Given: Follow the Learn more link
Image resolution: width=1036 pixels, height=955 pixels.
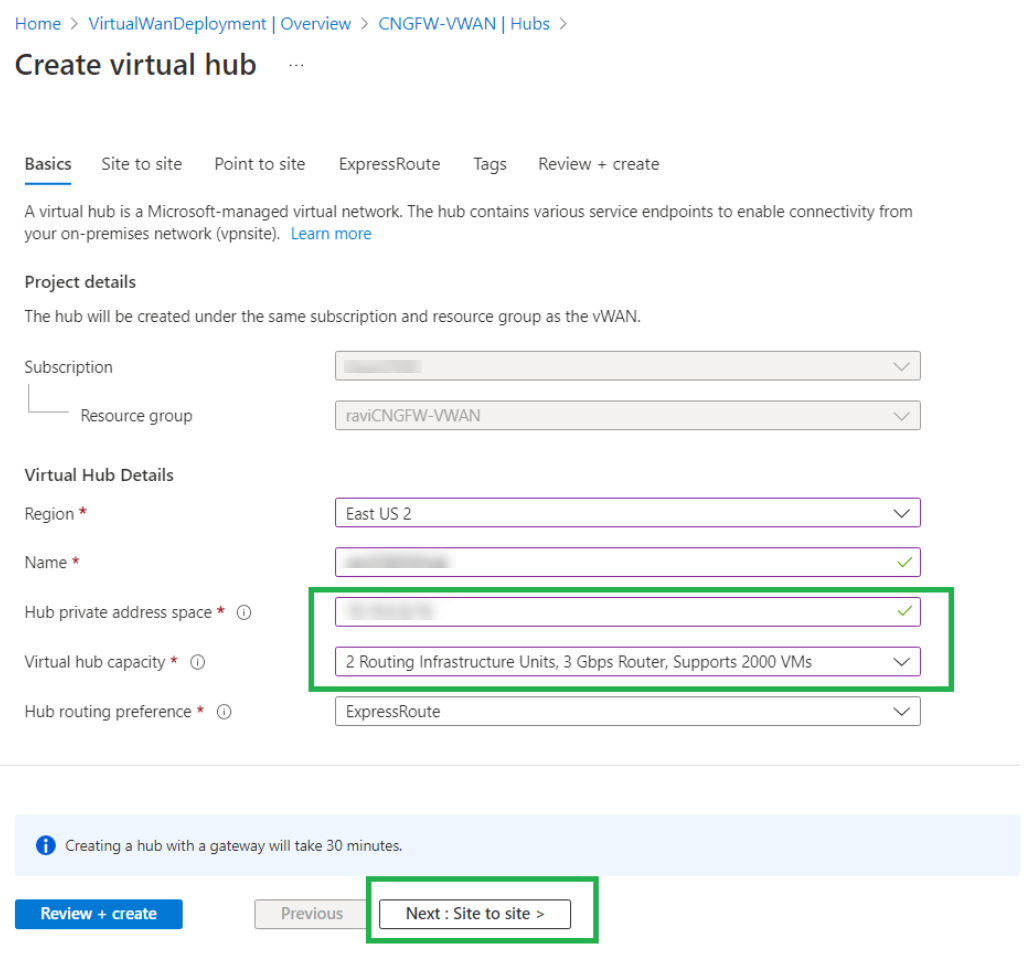Looking at the screenshot, I should click(x=331, y=234).
